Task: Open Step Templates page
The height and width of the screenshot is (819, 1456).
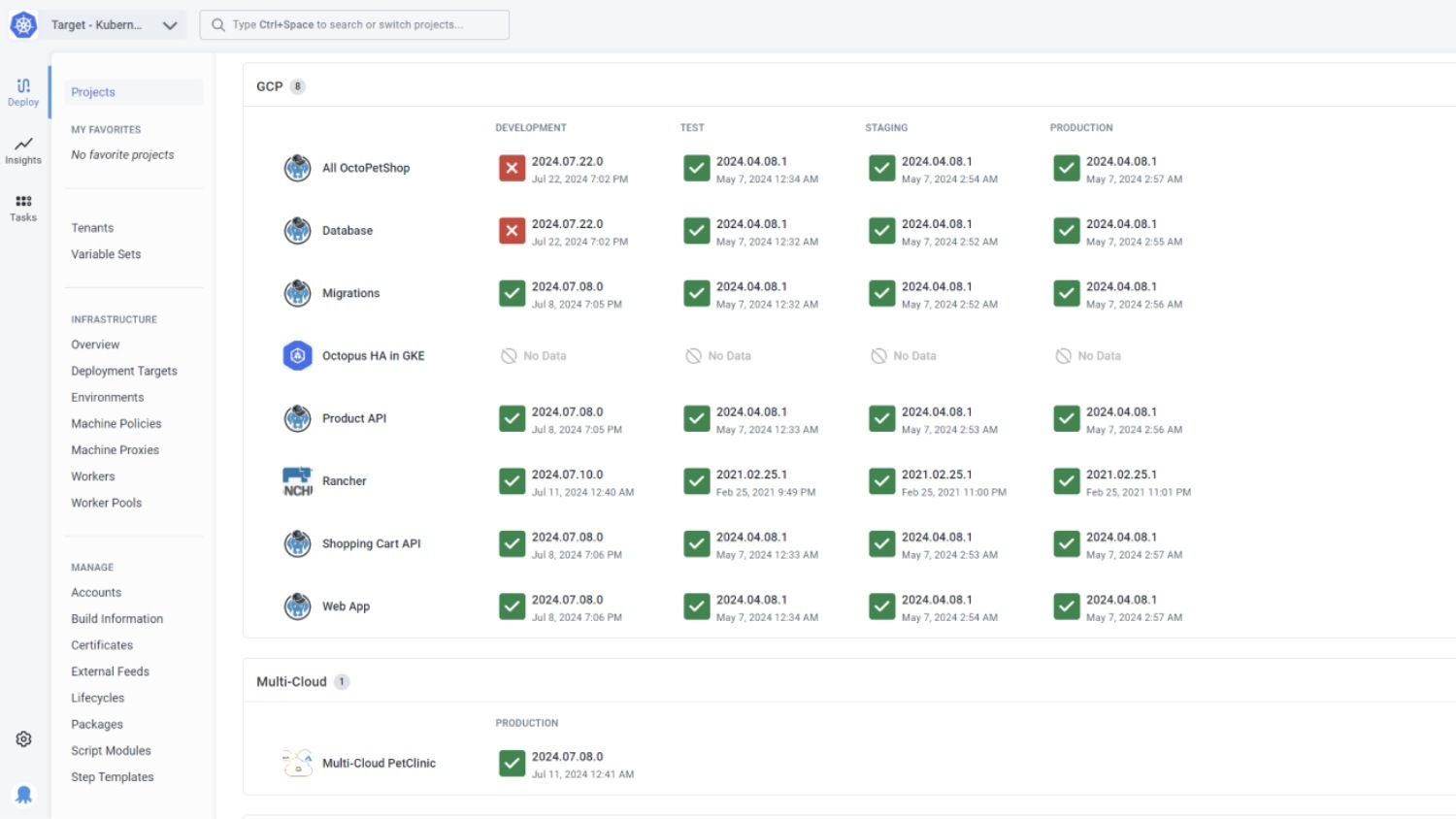Action: [113, 777]
